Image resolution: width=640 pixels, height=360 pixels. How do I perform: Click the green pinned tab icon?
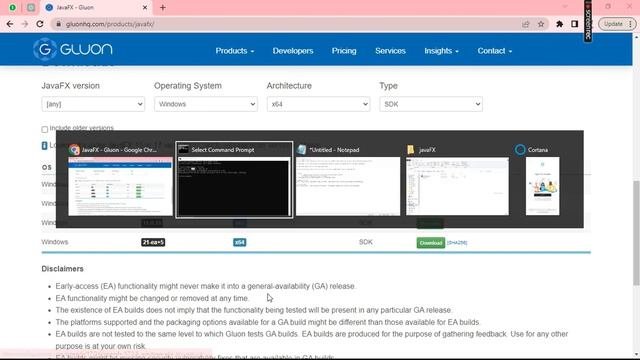pos(13,7)
